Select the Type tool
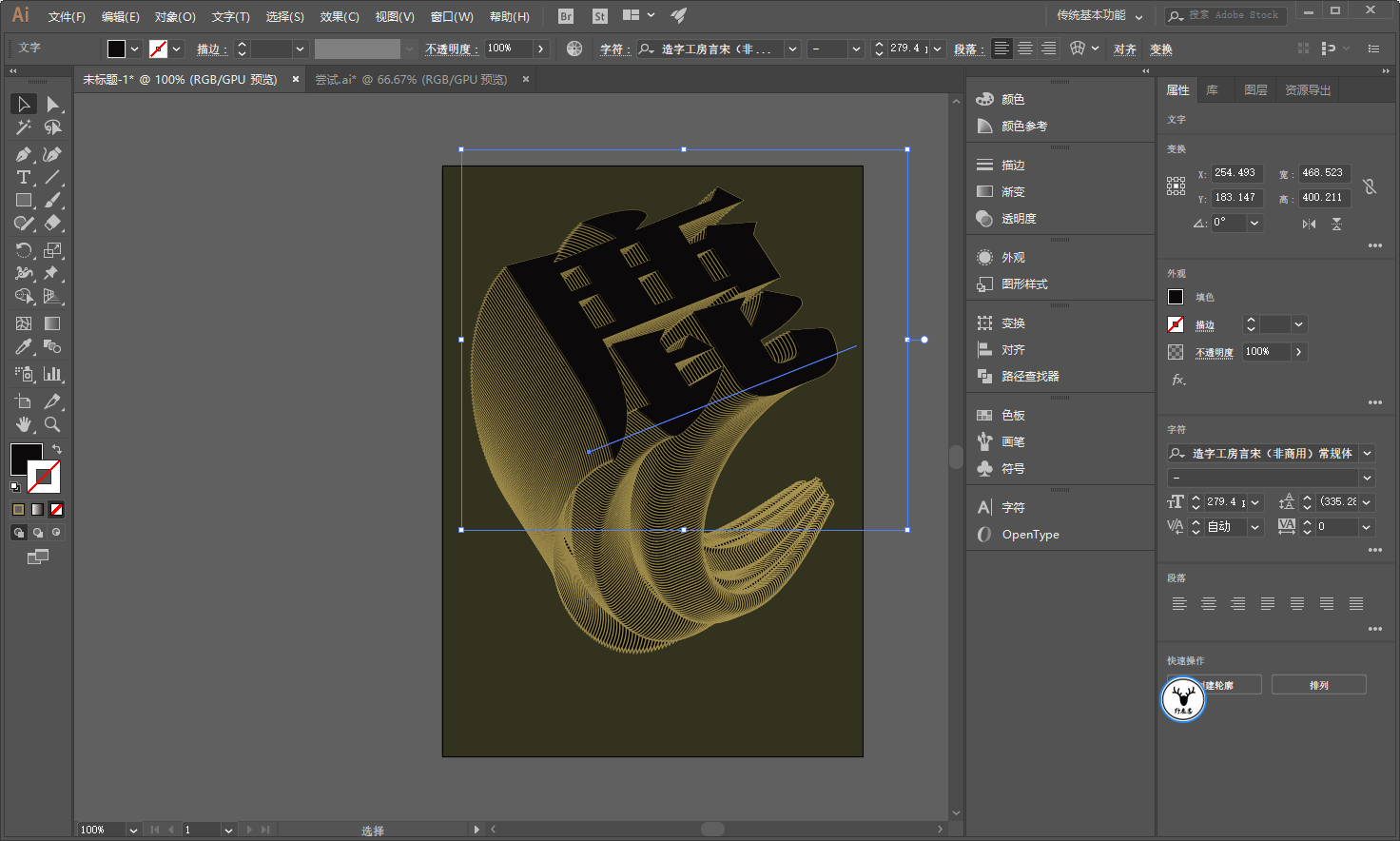Screen dimensions: 1400x841 pyautogui.click(x=24, y=177)
